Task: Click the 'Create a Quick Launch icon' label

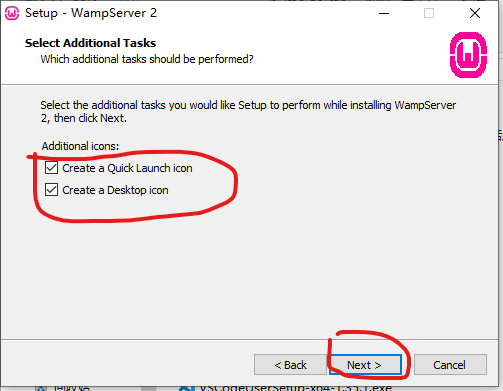Action: click(x=127, y=168)
